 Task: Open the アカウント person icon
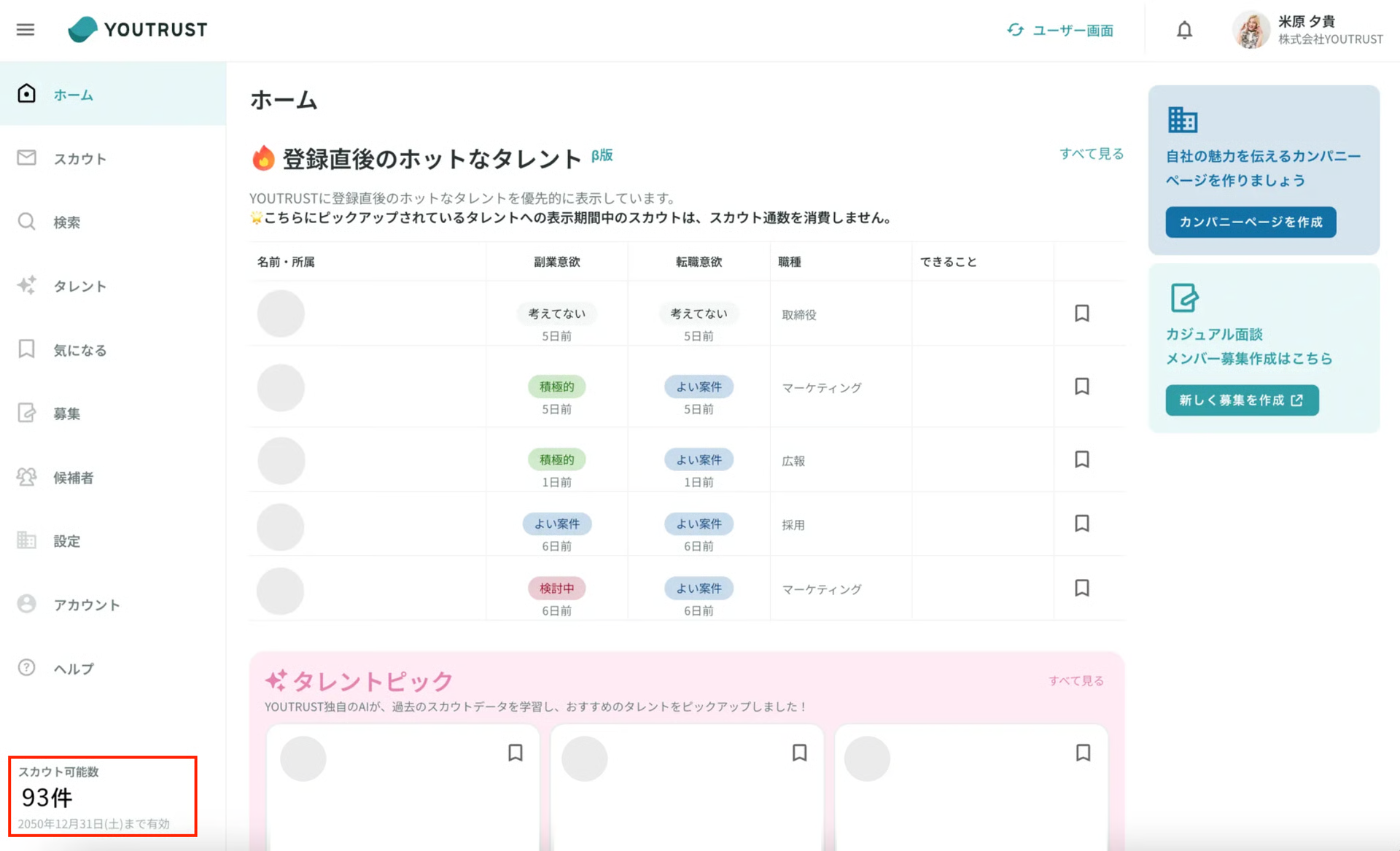pos(27,604)
